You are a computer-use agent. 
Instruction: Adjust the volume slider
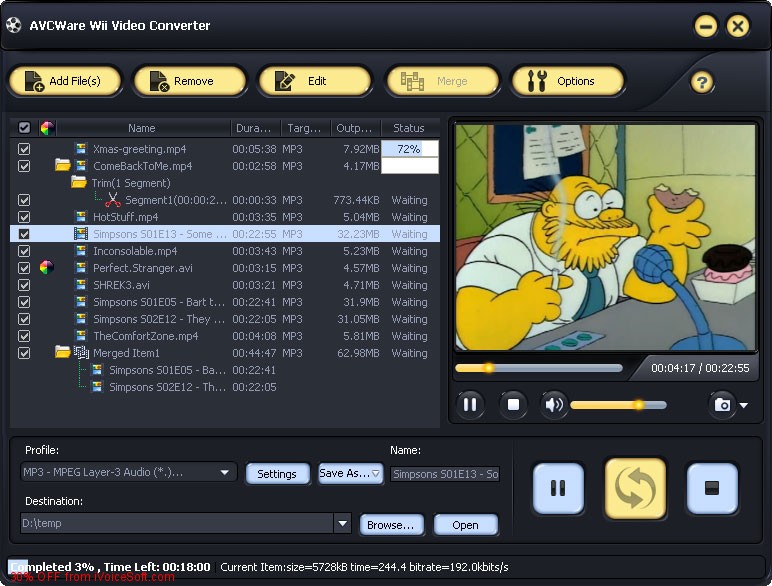point(618,405)
